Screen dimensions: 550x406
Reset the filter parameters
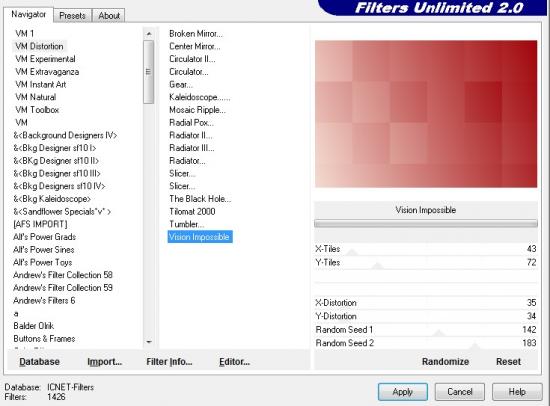(x=508, y=362)
